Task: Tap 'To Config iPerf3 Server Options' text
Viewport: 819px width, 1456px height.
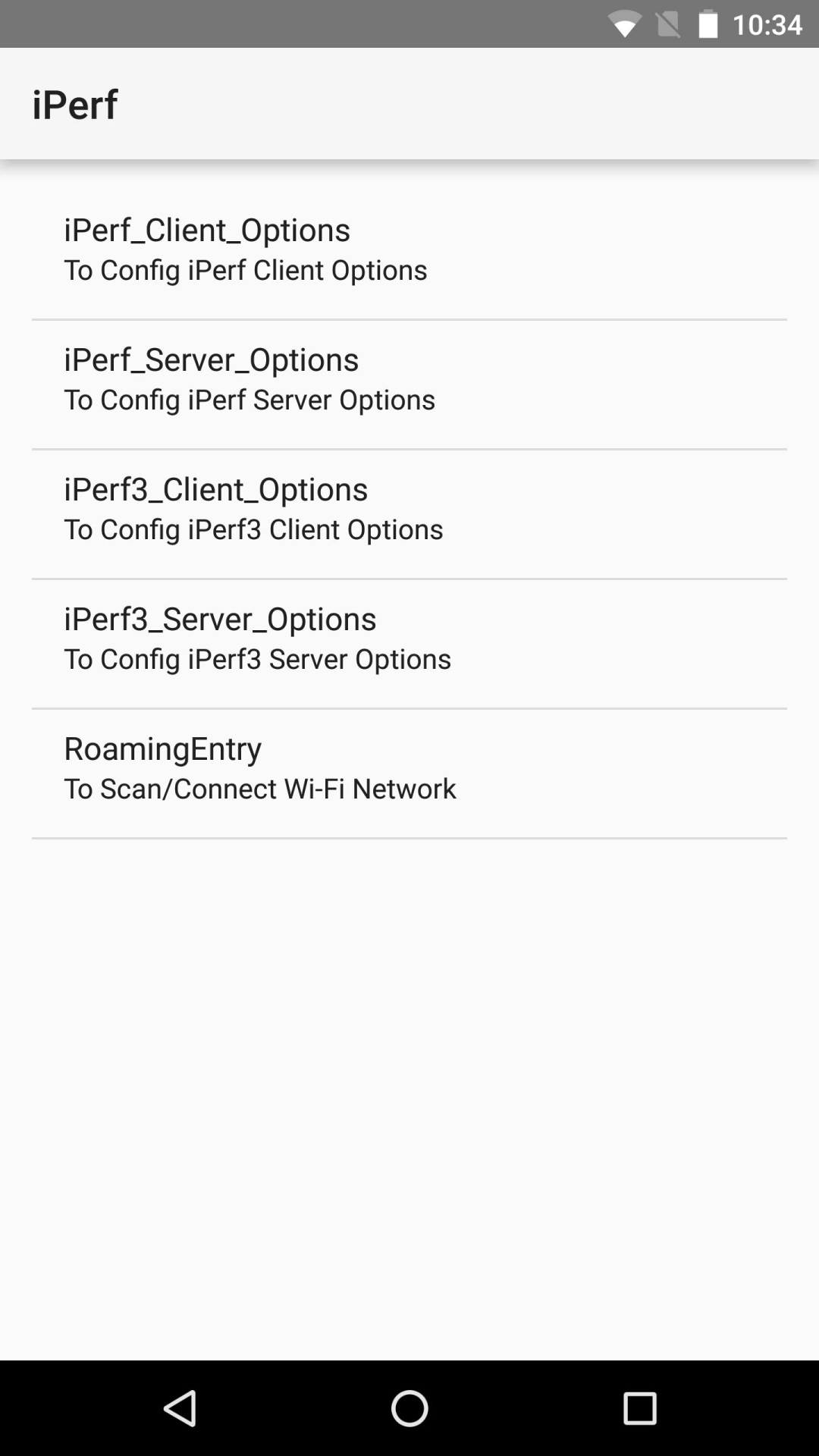Action: pos(257,659)
